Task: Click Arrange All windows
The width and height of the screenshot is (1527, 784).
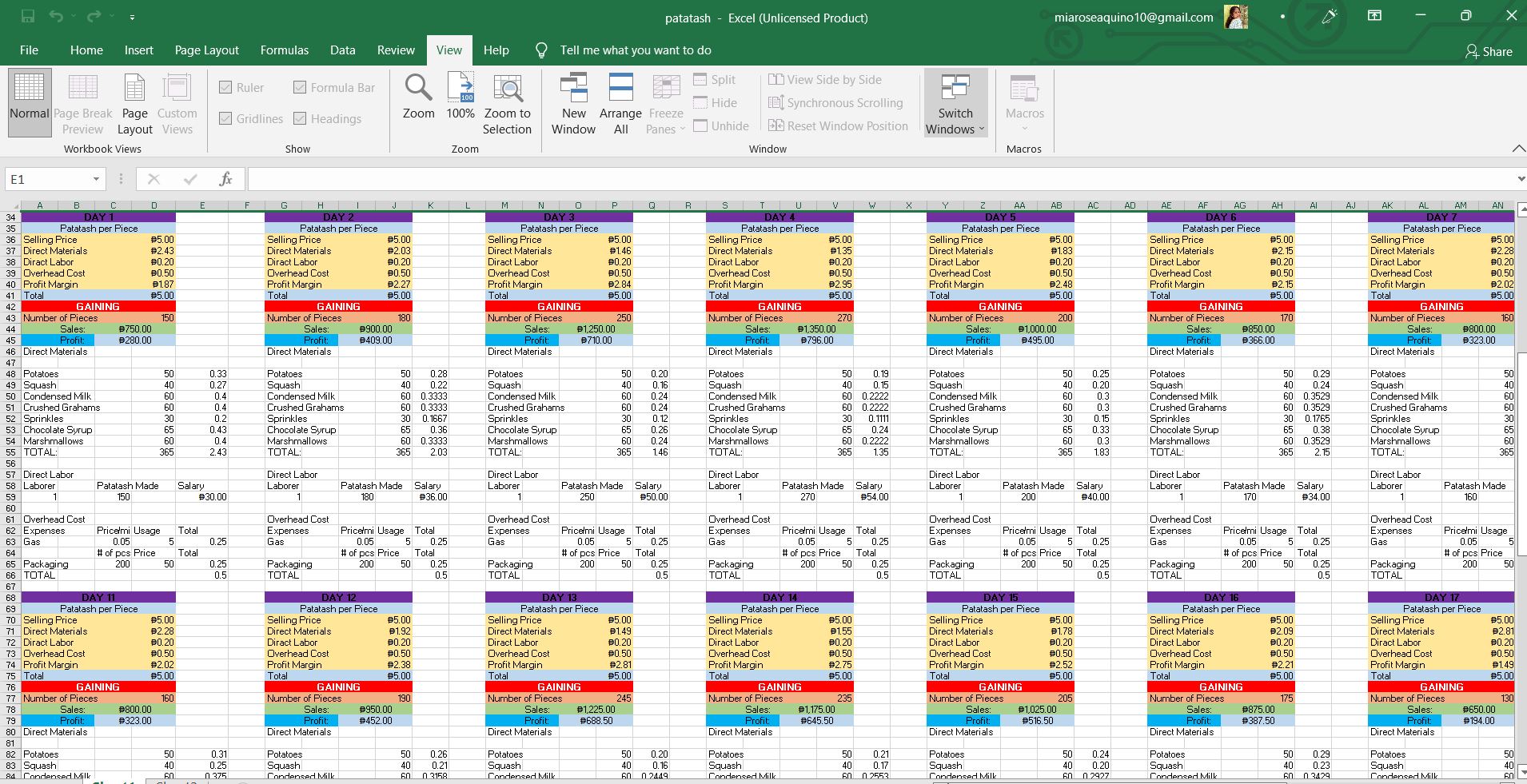Action: [620, 103]
